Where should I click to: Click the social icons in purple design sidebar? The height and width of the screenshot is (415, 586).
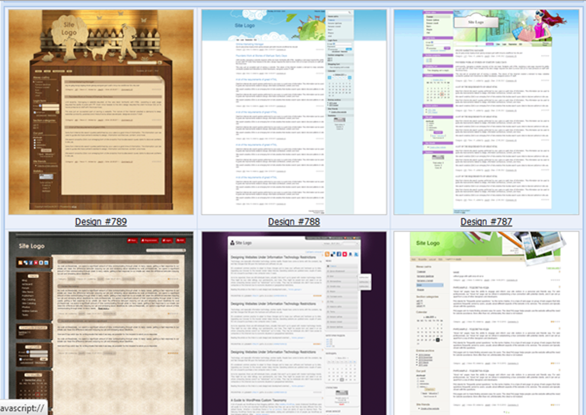pos(342,254)
